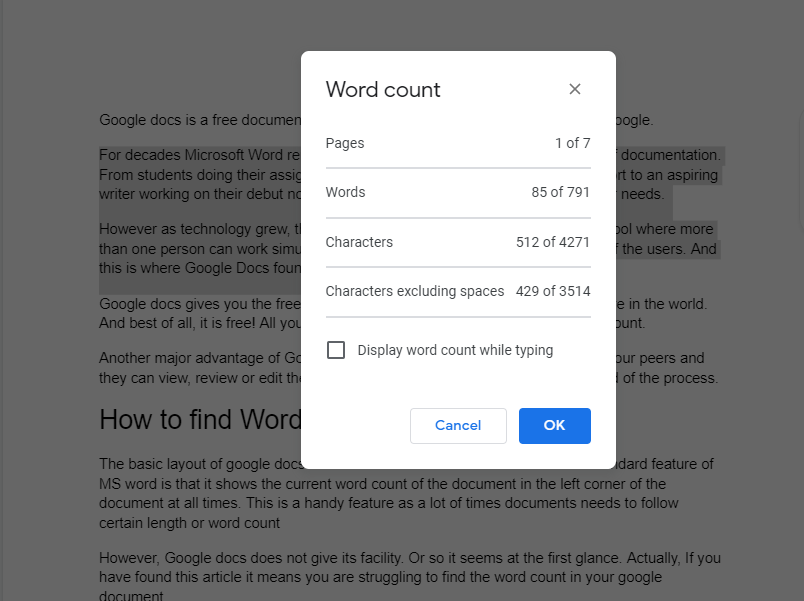Click the Words label in the dialog

[x=345, y=192]
